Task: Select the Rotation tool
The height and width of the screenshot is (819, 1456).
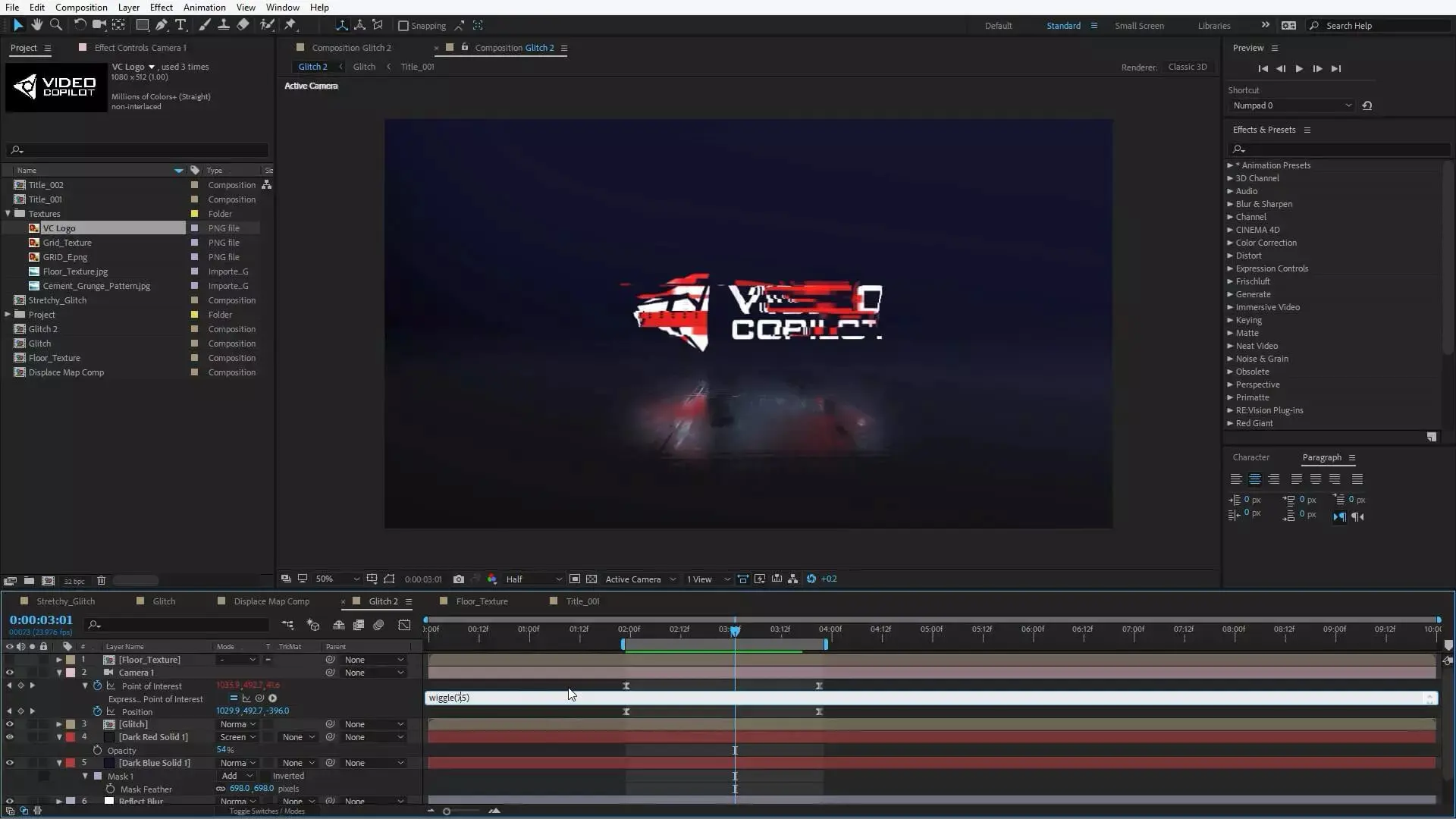Action: click(80, 25)
